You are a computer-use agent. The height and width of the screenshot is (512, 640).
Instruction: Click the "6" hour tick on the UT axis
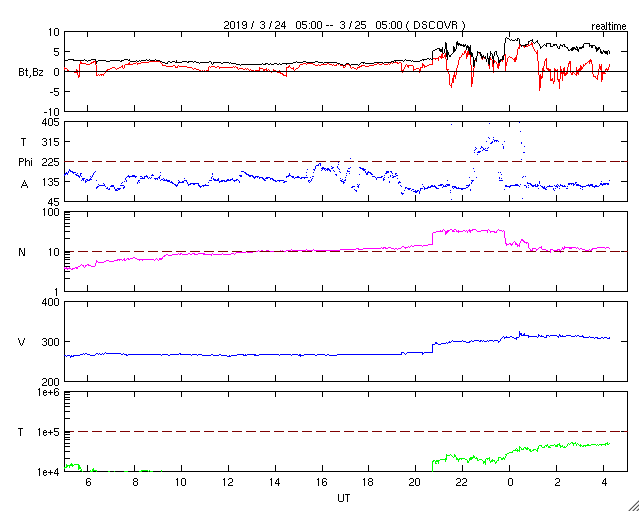click(88, 482)
